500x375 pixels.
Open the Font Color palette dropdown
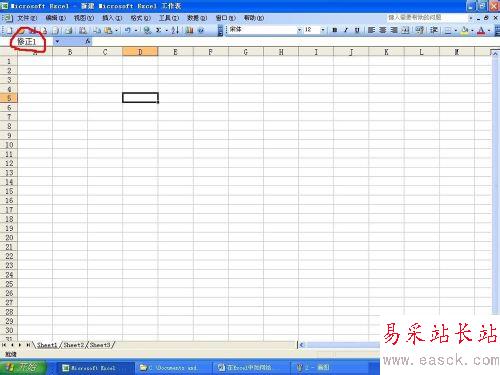[489, 30]
